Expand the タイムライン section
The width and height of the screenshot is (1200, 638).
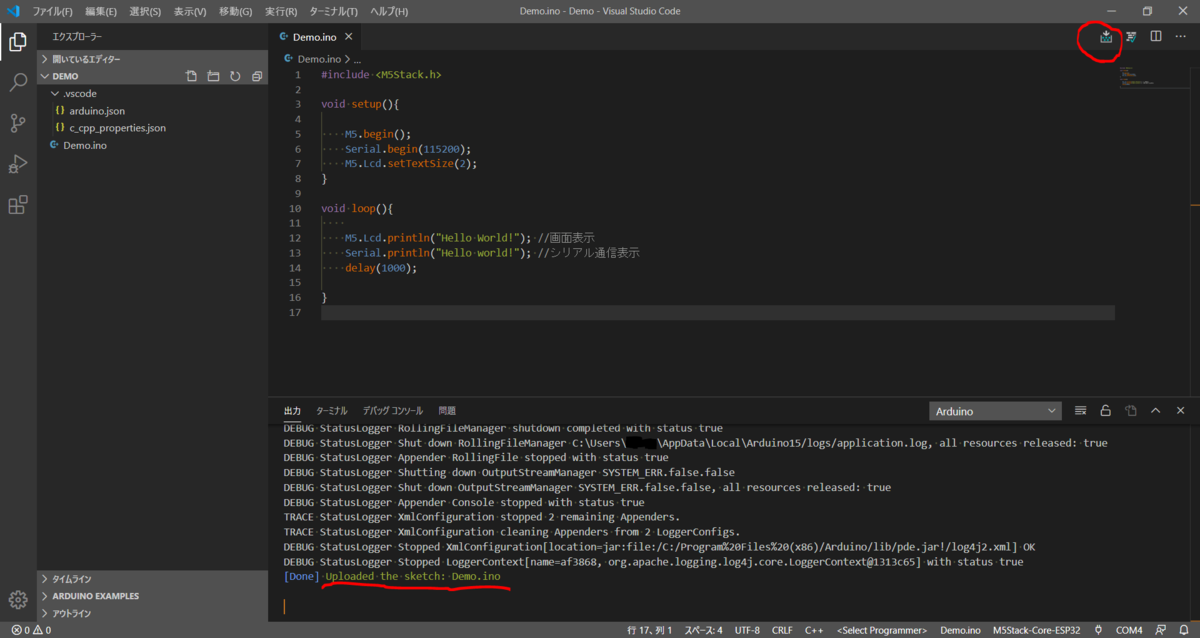click(x=153, y=579)
